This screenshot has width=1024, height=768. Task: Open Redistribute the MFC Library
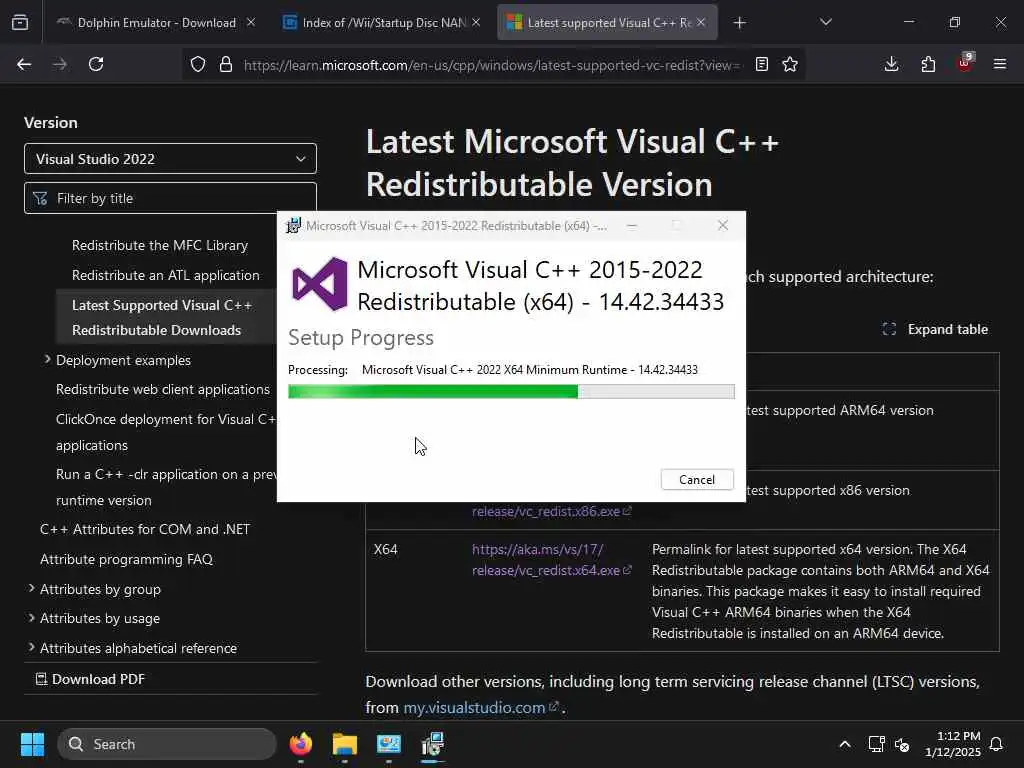click(x=160, y=245)
